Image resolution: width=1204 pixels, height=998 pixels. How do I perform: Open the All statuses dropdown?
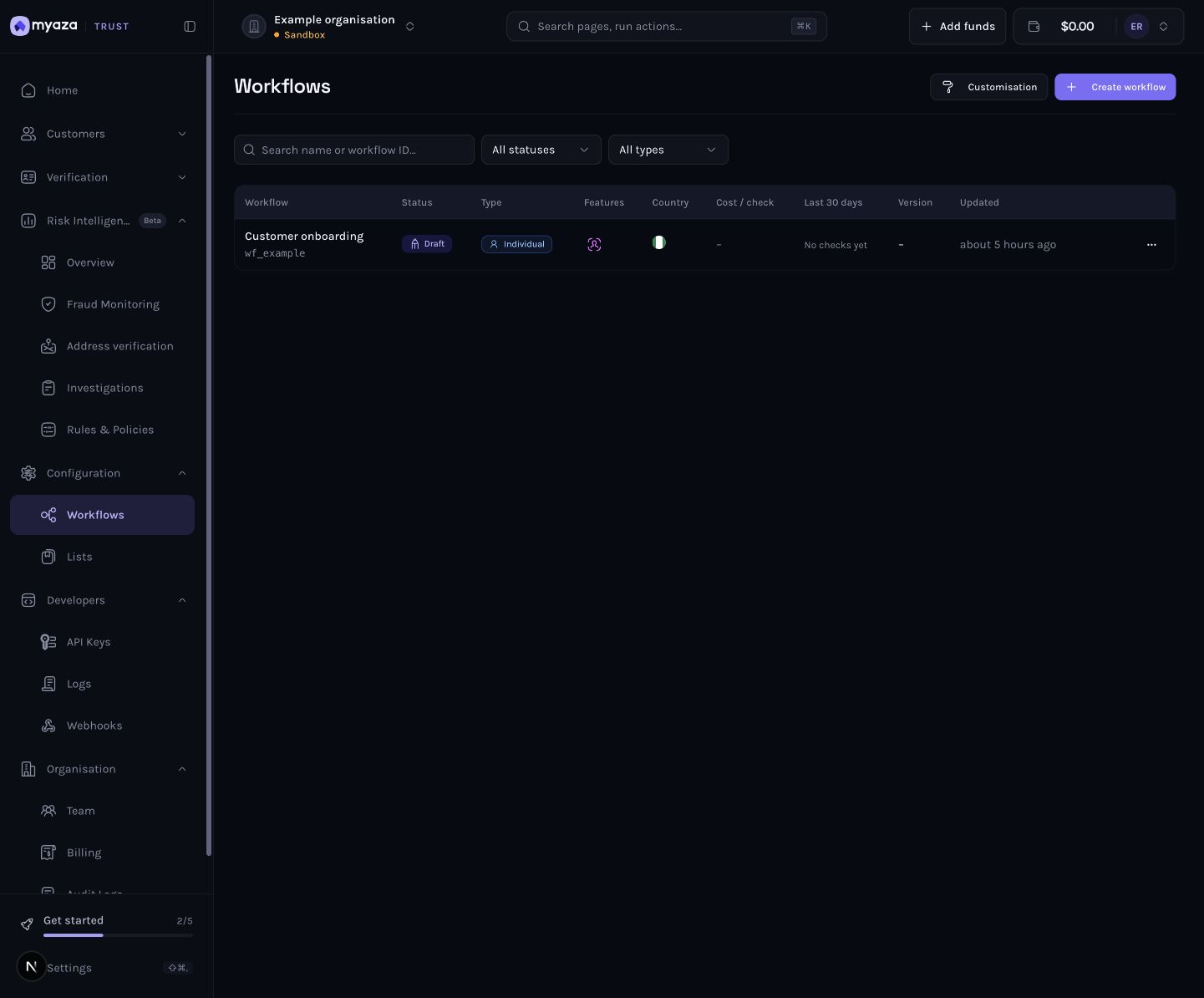click(541, 150)
